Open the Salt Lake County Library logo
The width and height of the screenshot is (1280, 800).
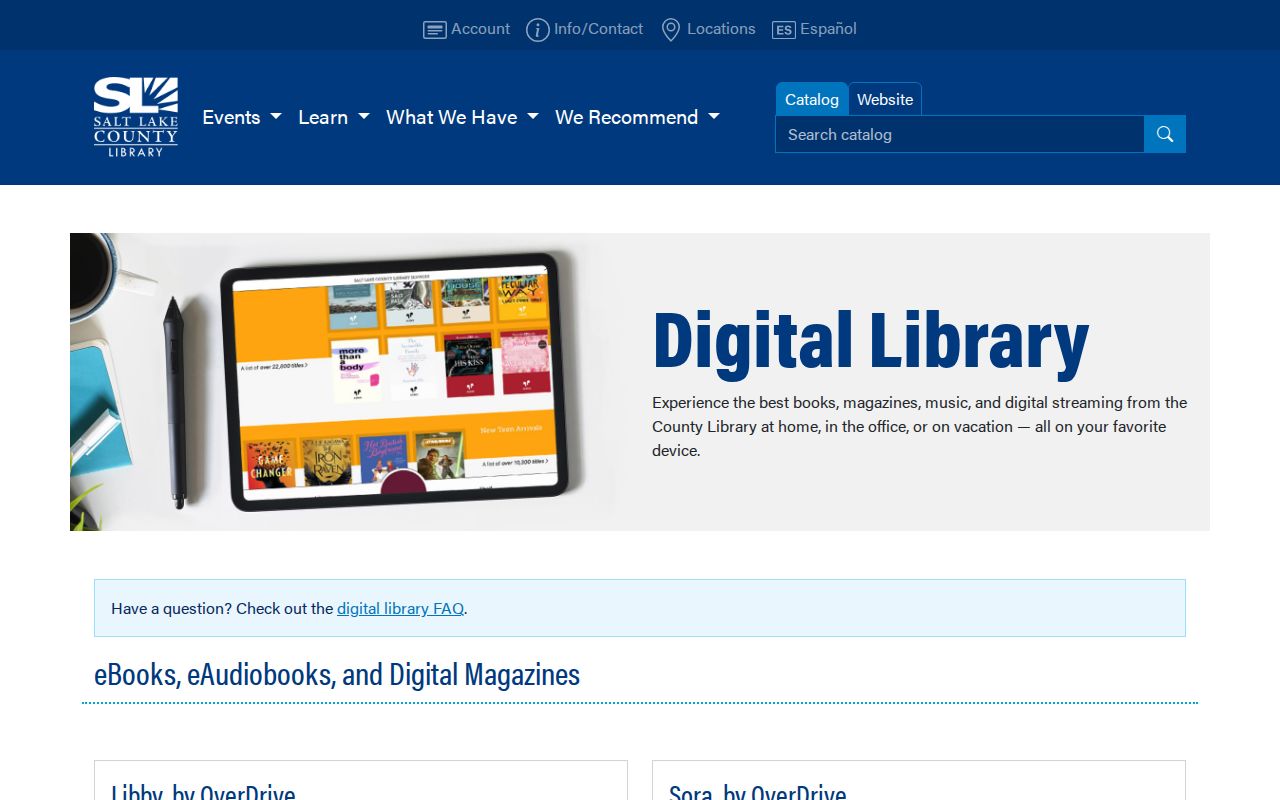click(x=136, y=117)
